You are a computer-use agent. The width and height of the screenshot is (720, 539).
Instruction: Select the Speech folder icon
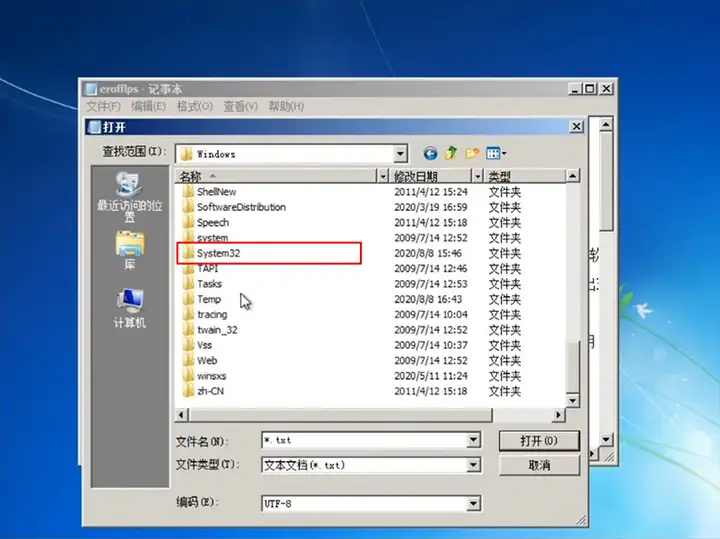pyautogui.click(x=188, y=222)
